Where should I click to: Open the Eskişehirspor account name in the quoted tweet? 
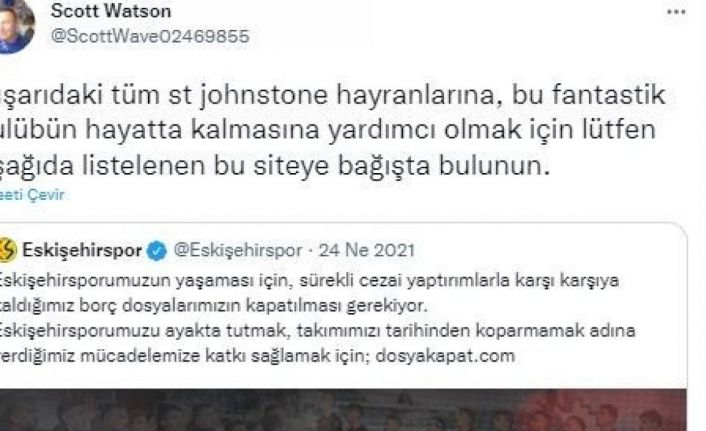coord(82,250)
